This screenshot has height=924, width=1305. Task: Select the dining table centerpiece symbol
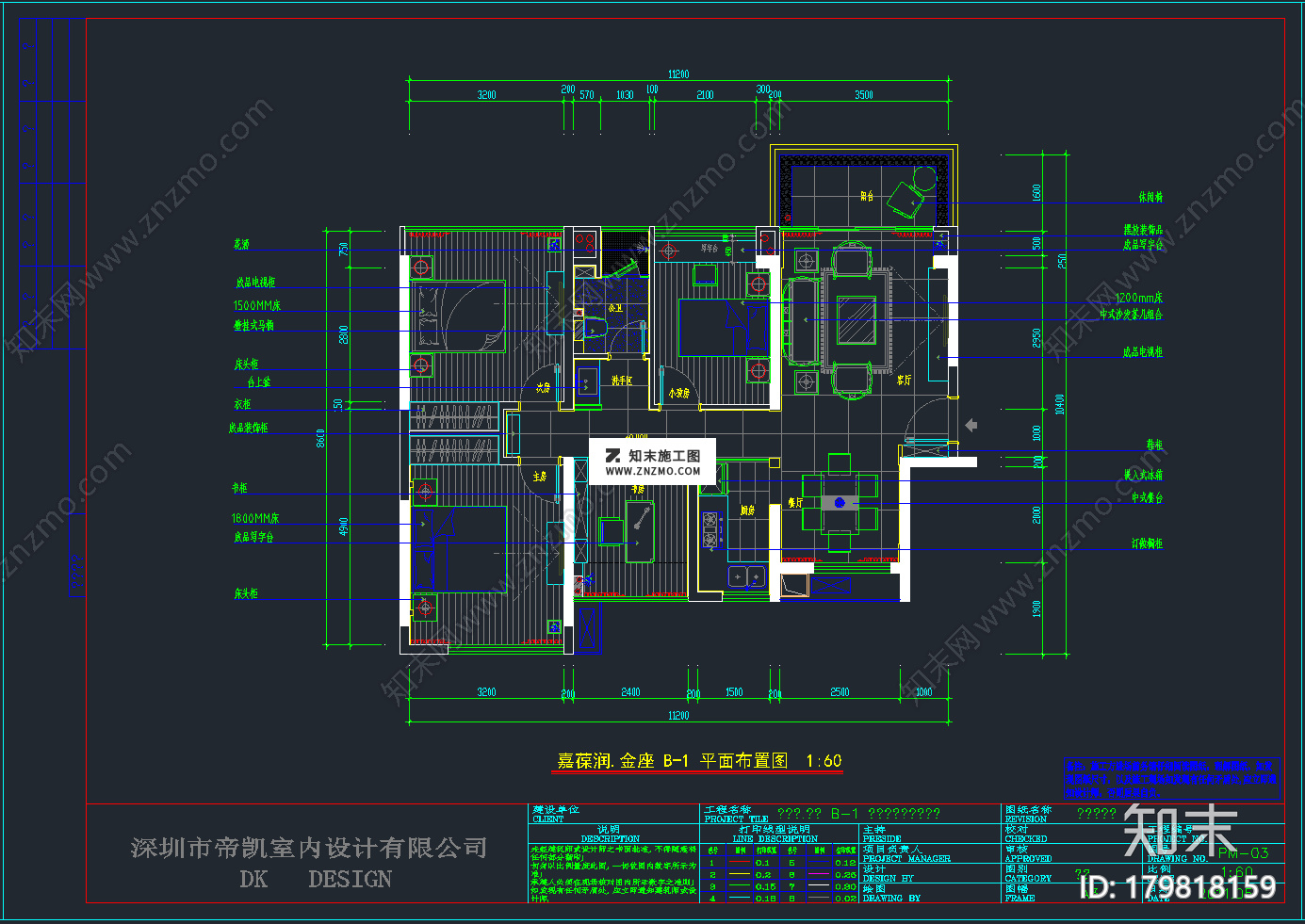click(x=840, y=503)
